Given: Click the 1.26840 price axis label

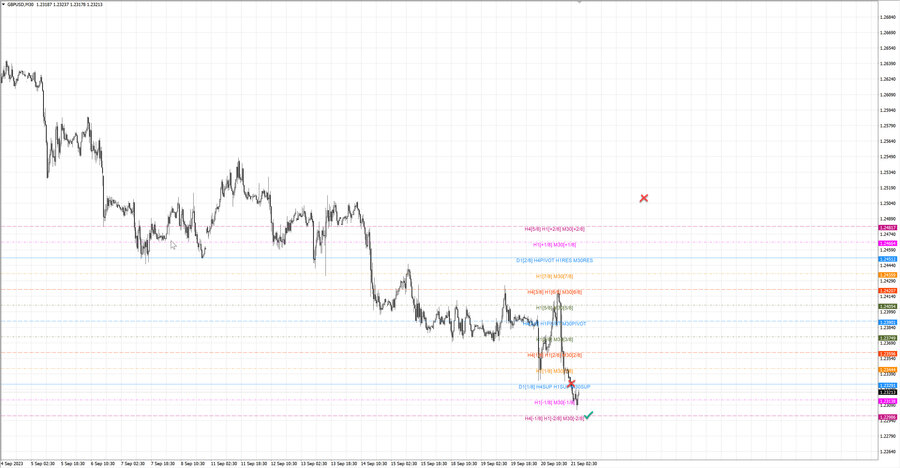Looking at the screenshot, I should [888, 17].
